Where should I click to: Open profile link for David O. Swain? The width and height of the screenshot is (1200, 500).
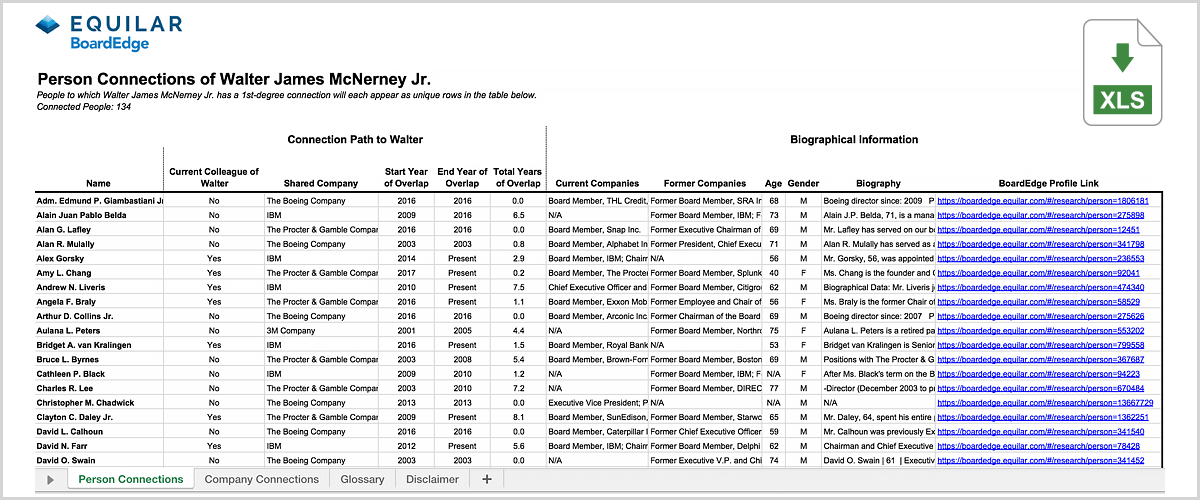[1039, 460]
